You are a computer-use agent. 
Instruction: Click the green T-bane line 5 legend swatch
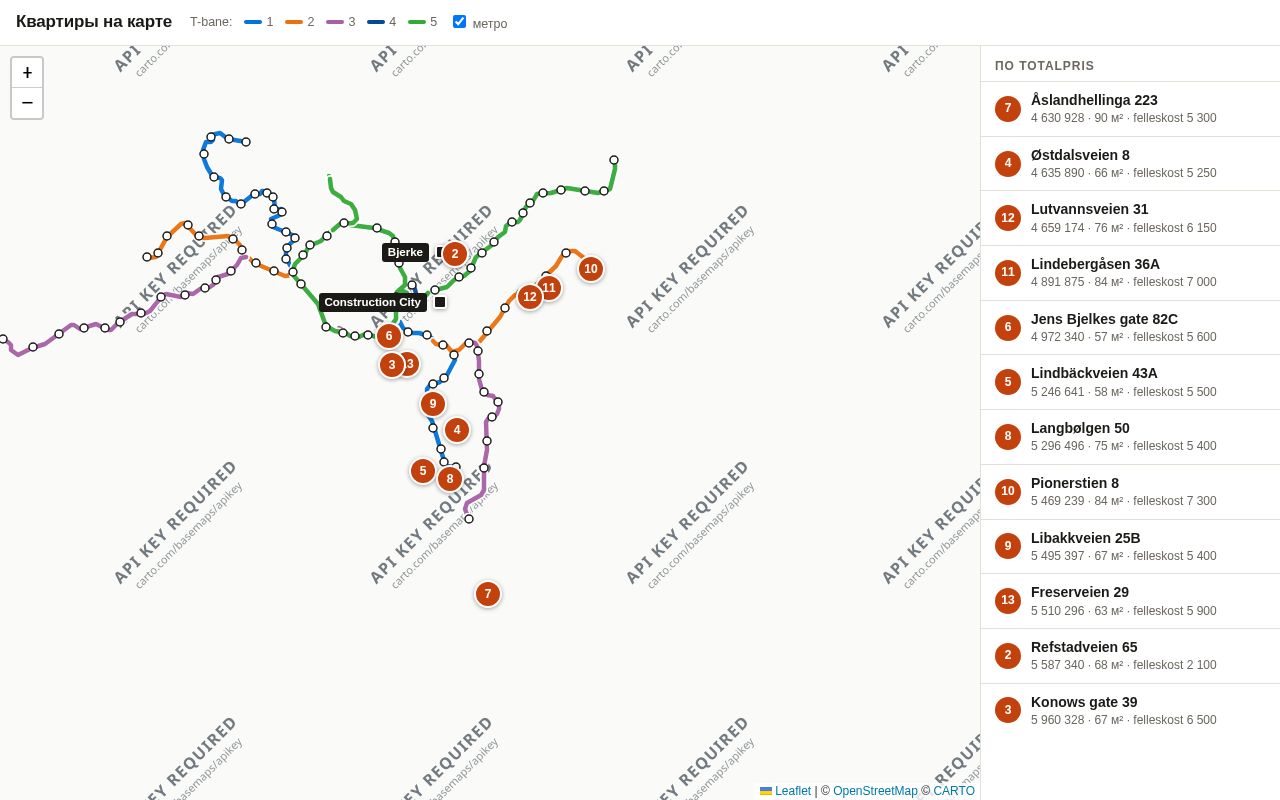(x=417, y=22)
